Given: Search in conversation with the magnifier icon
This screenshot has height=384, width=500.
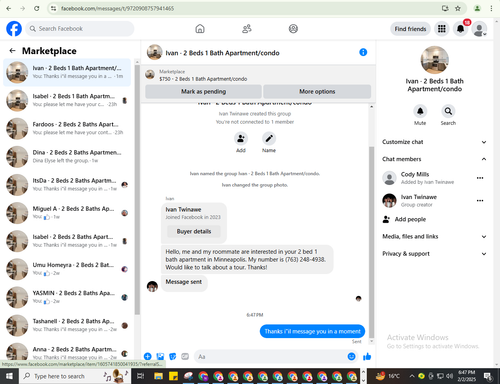Looking at the screenshot, I should point(448,111).
